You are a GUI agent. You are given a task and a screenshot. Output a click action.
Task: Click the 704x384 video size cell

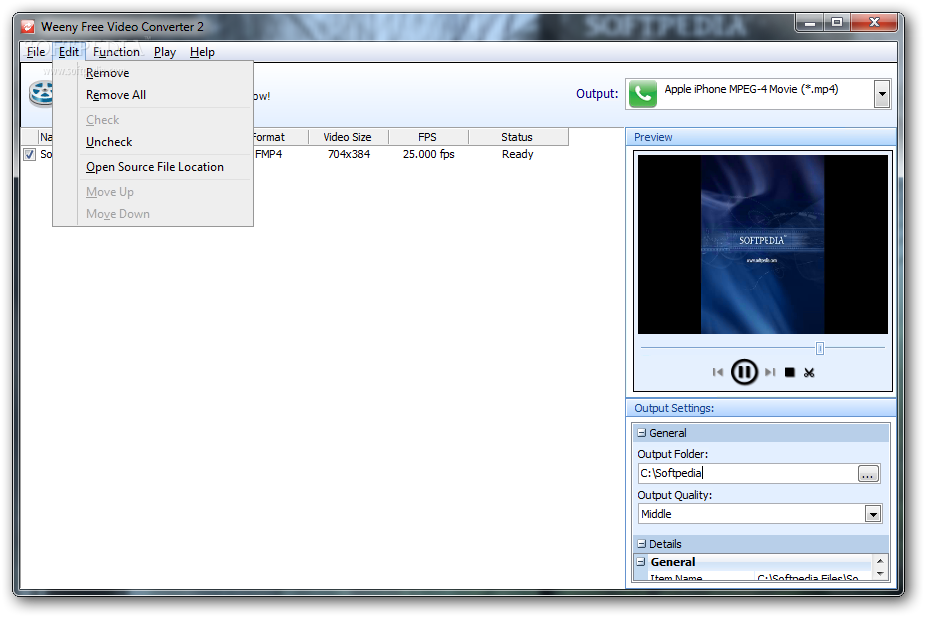(x=349, y=155)
